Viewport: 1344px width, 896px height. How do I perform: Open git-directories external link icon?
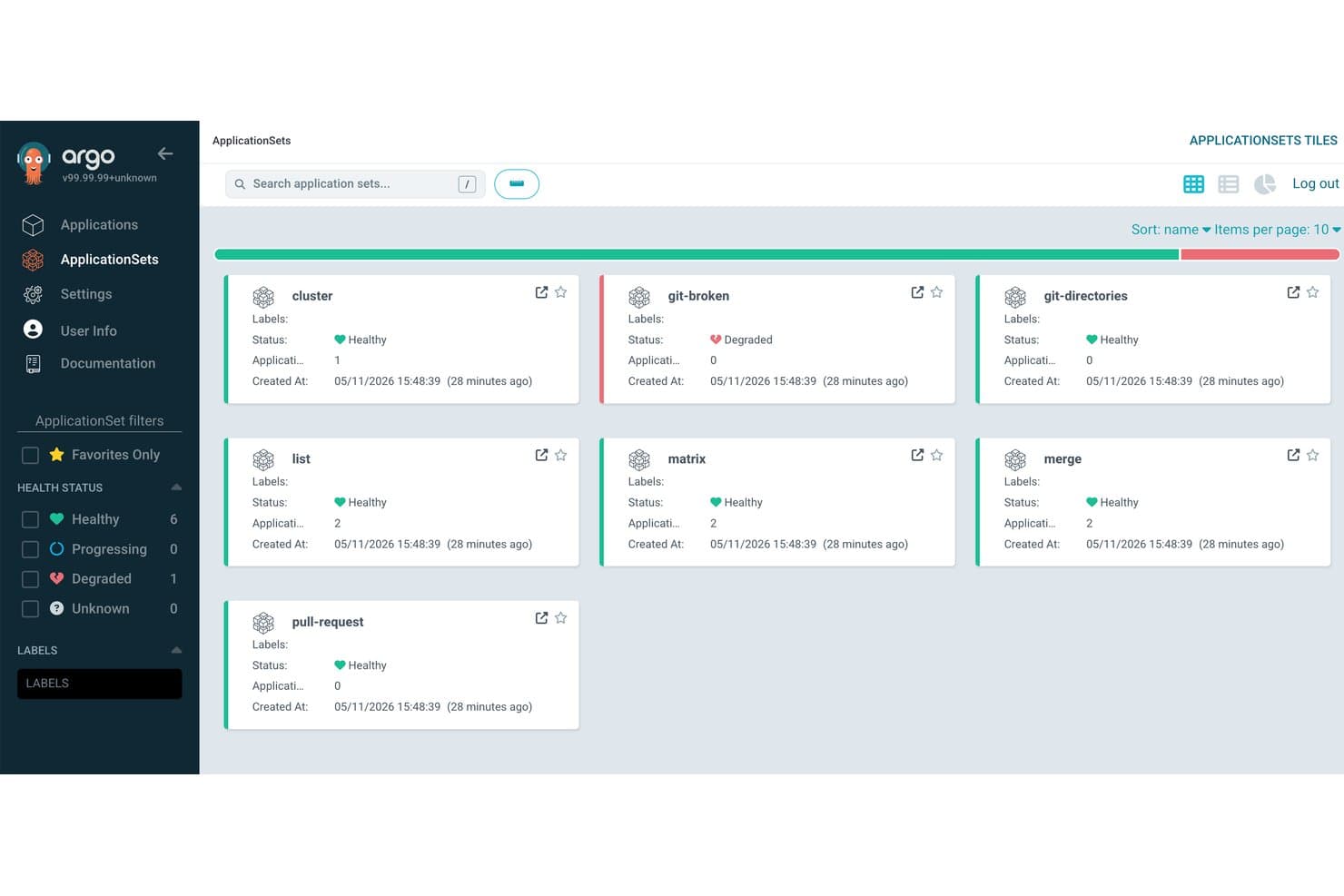1293,292
